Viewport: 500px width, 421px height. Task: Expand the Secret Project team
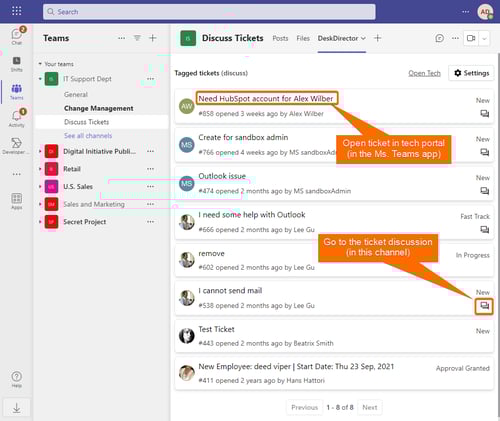[x=40, y=222]
